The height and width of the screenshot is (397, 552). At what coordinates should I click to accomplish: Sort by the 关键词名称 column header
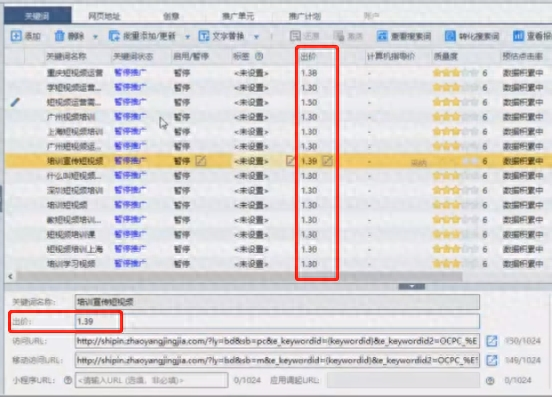tap(67, 56)
